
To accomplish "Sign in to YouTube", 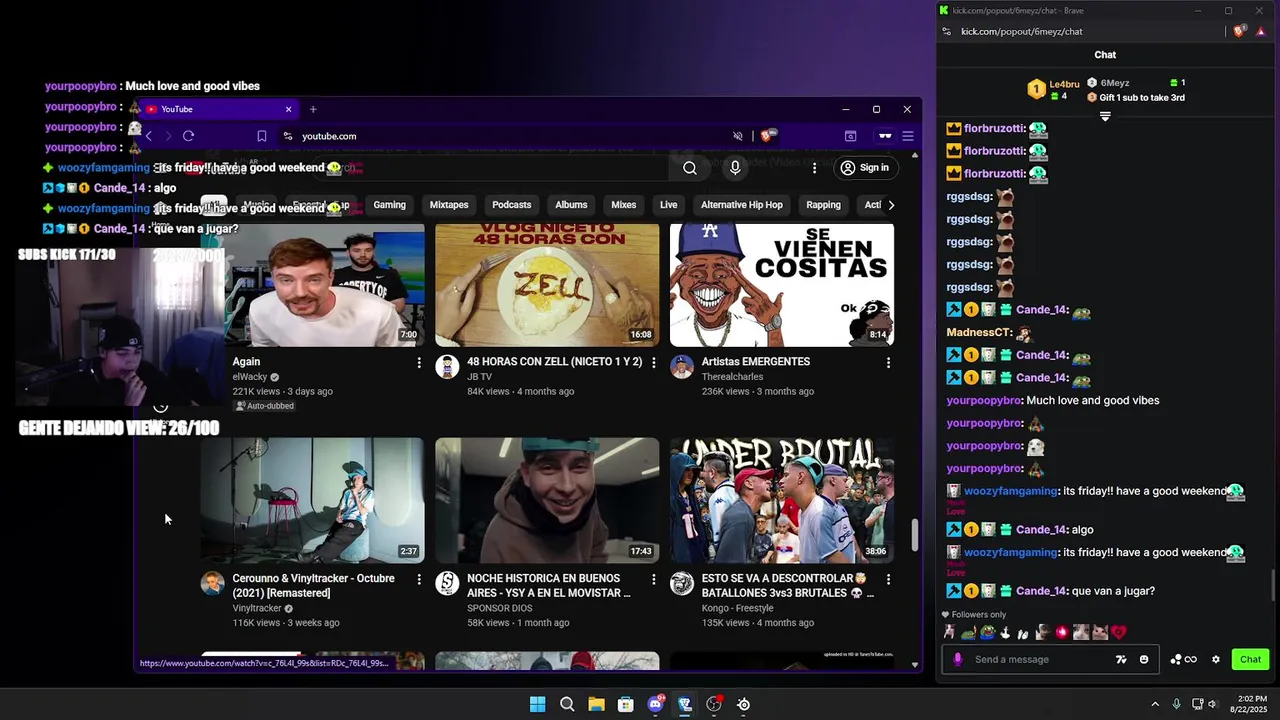I will [865, 168].
